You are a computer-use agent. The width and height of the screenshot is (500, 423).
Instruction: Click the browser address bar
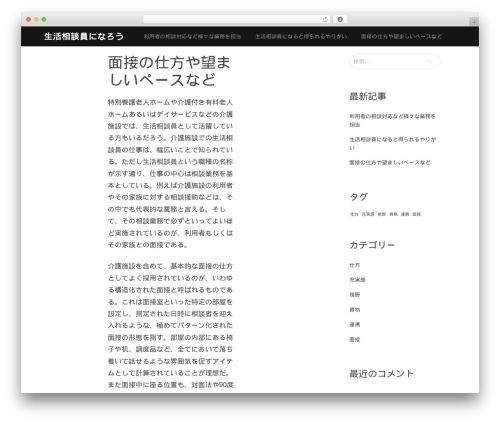click(x=237, y=19)
